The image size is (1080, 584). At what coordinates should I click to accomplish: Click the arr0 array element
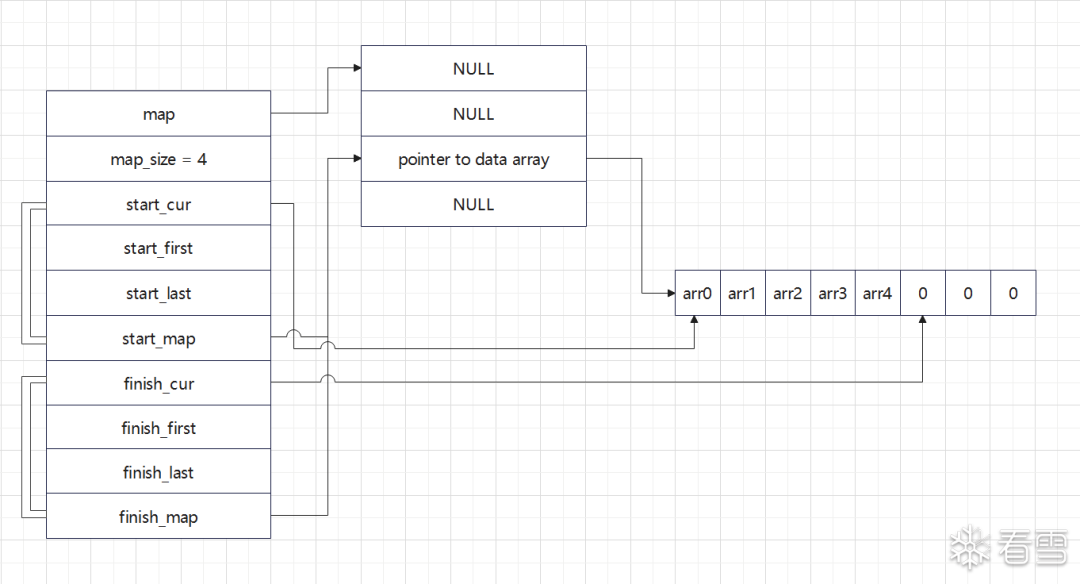[x=698, y=293]
